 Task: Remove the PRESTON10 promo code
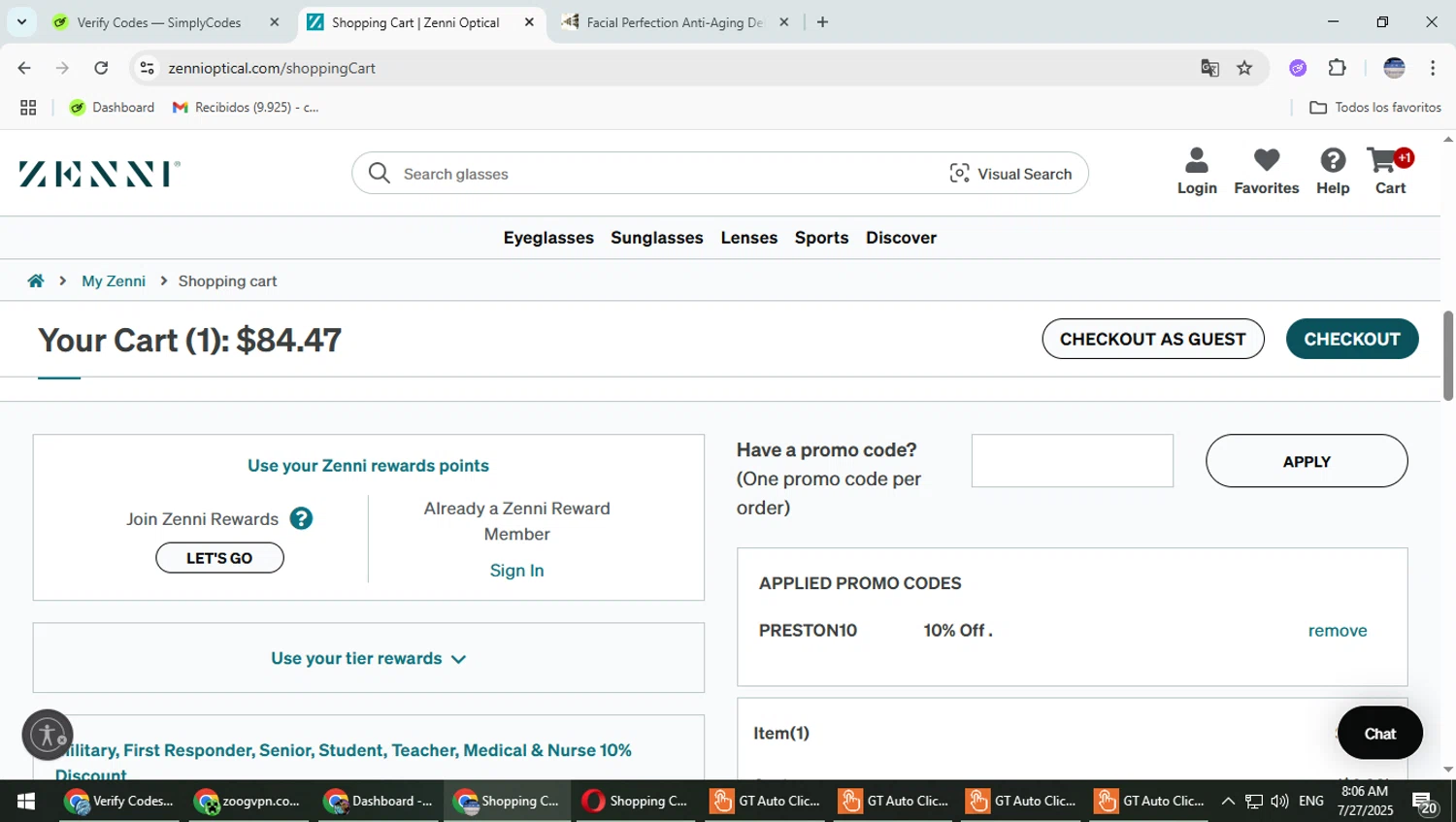click(x=1338, y=631)
